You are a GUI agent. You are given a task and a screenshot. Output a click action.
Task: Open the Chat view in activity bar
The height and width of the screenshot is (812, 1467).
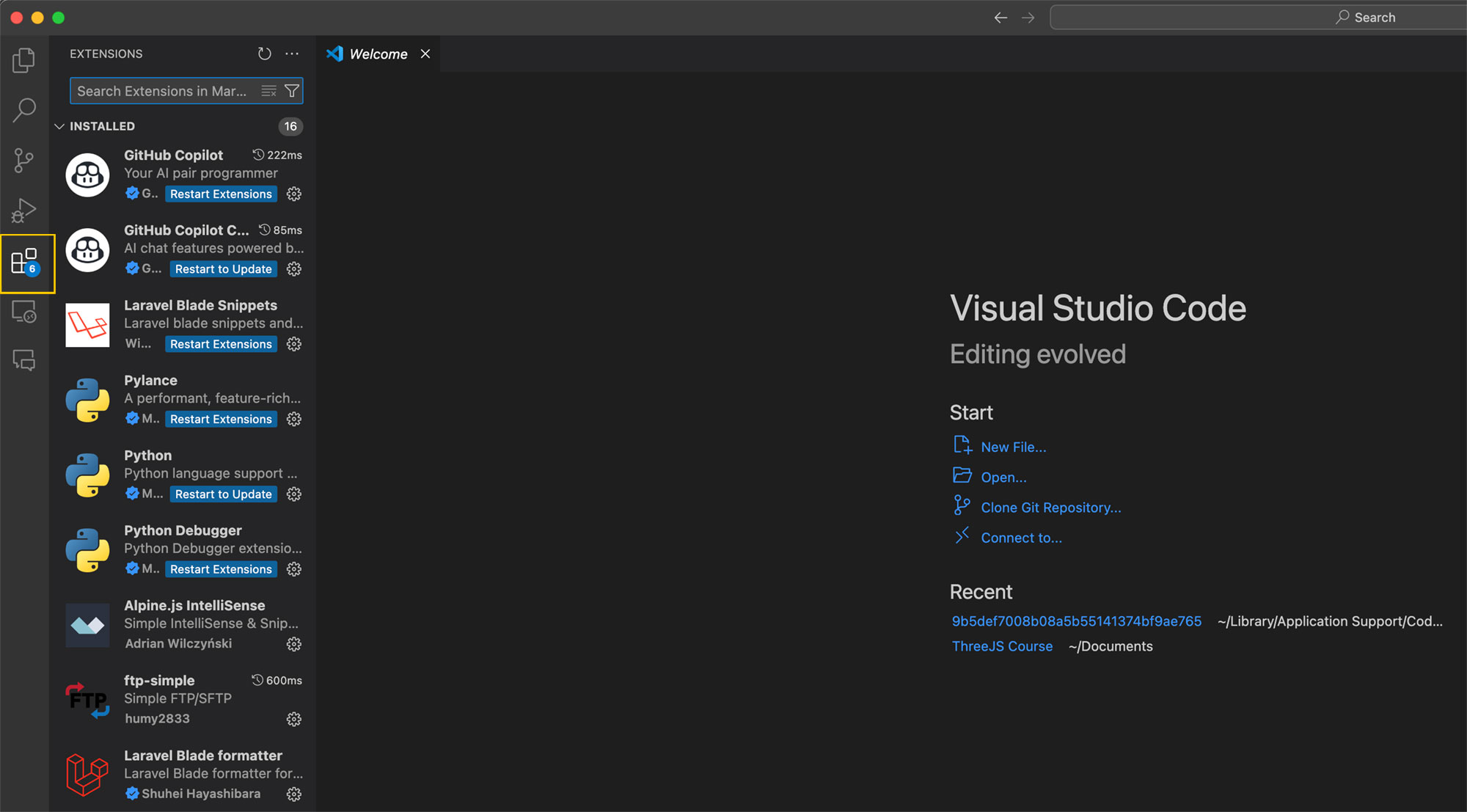tap(24, 360)
